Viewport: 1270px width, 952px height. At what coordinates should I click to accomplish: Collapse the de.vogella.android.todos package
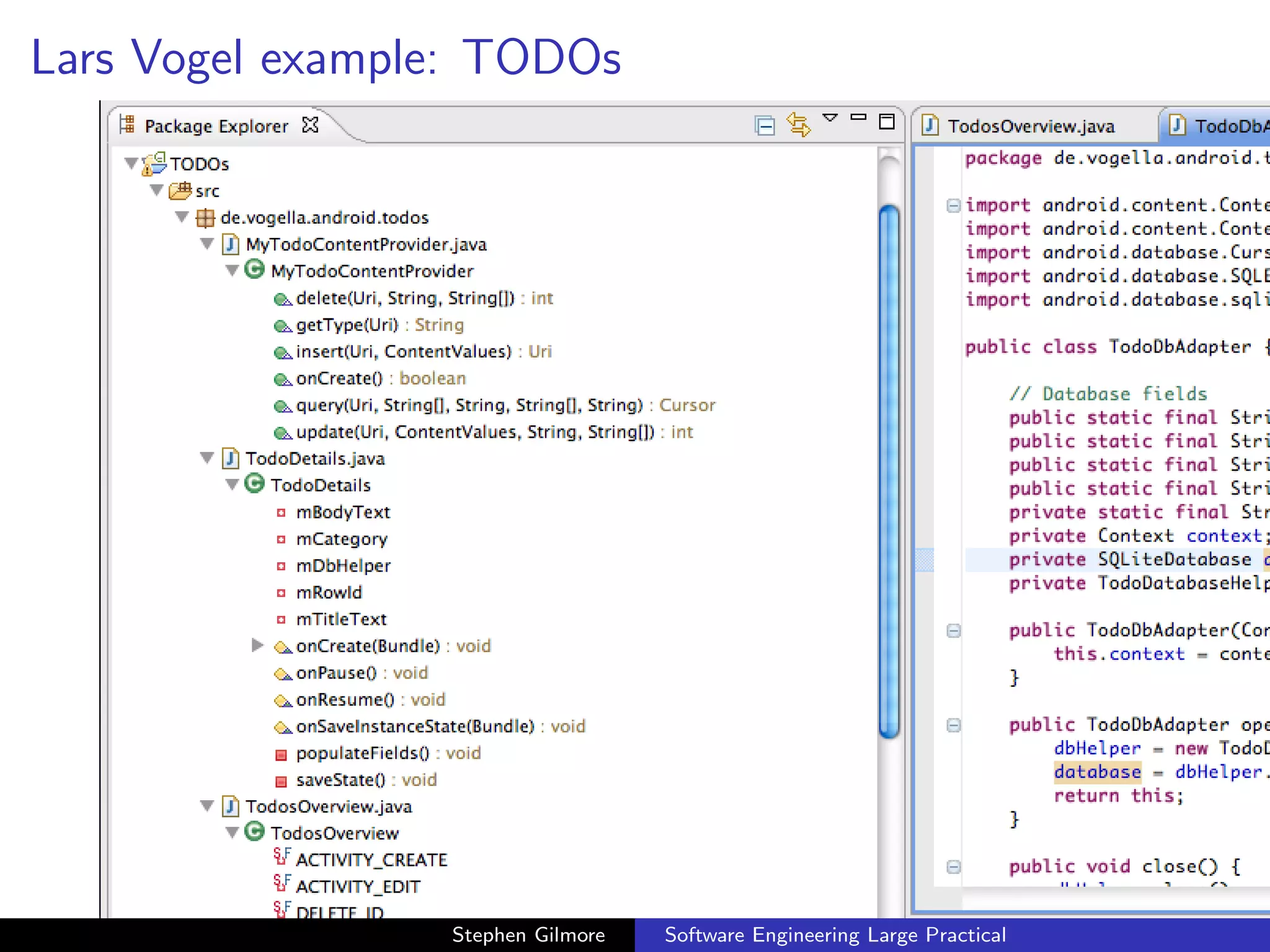182,217
